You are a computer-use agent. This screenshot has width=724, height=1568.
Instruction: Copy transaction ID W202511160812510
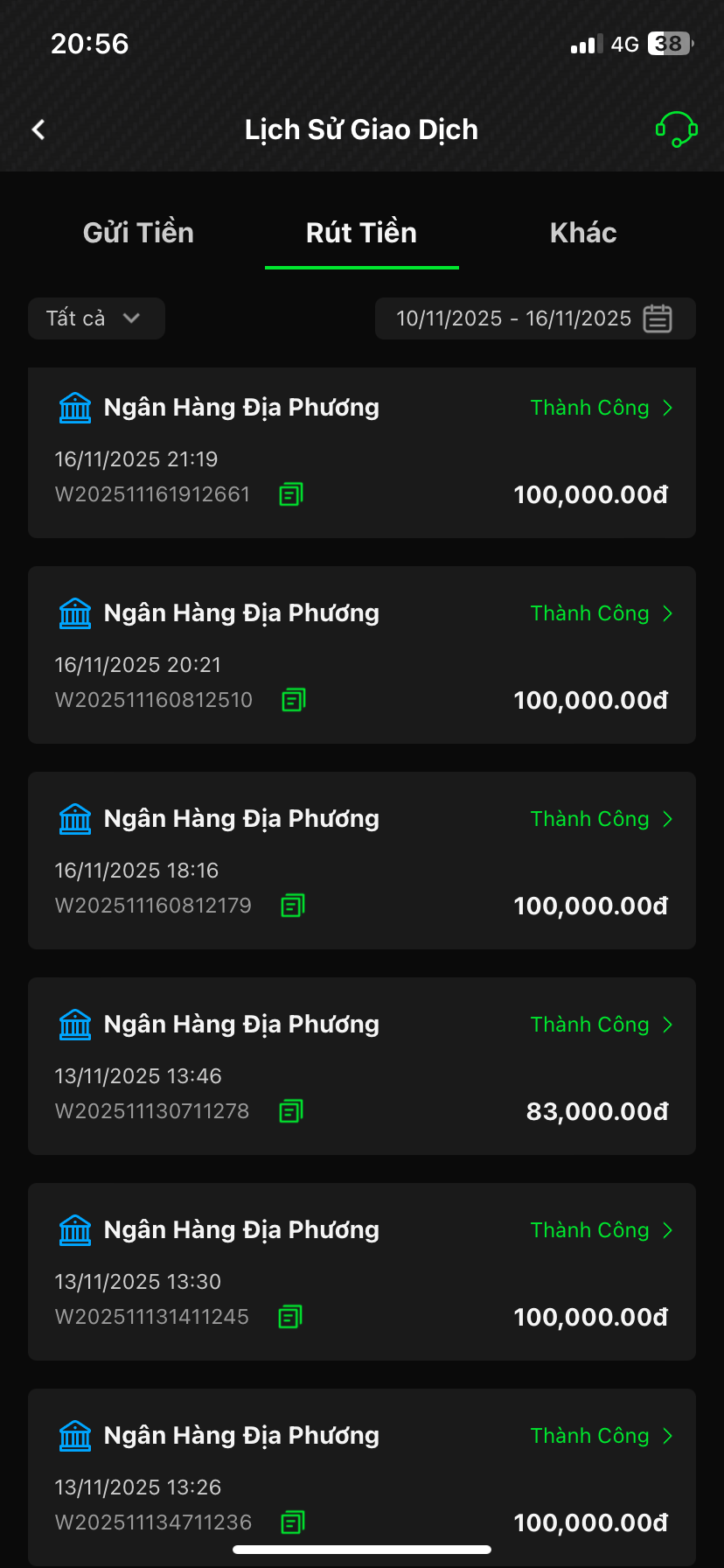293,700
